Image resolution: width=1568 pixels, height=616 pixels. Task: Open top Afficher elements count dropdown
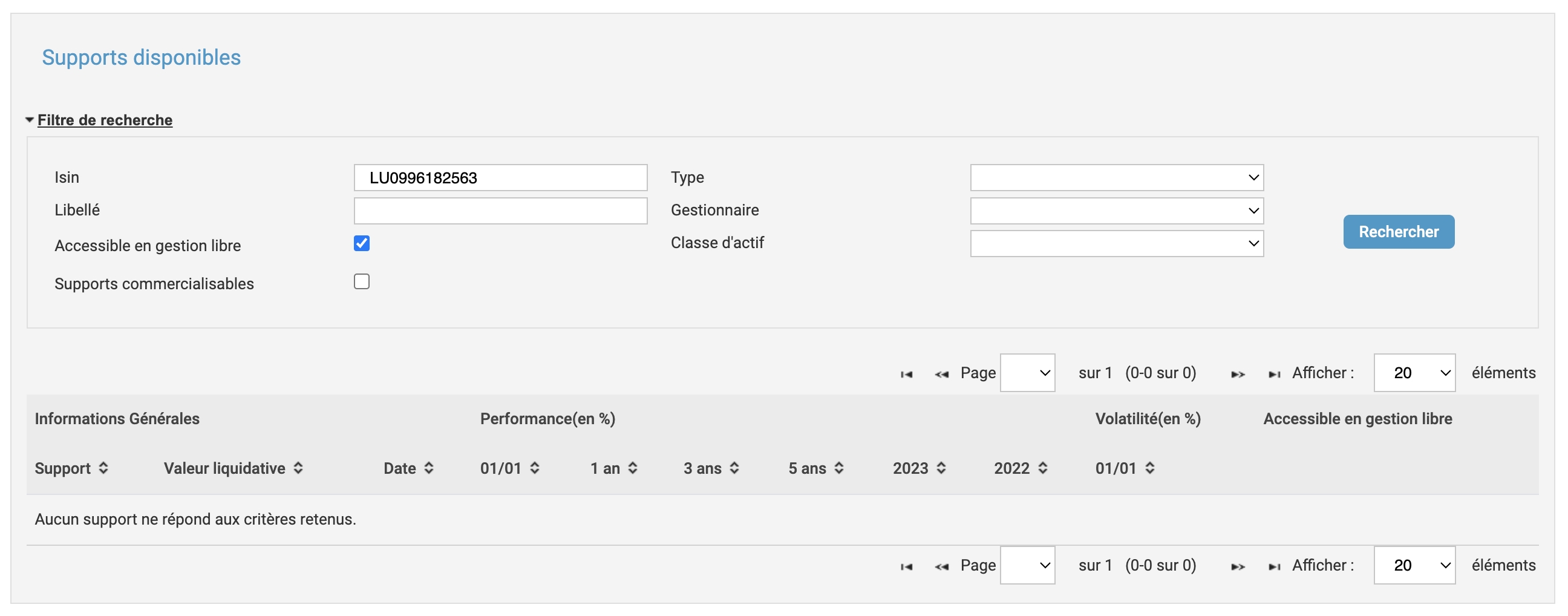pyautogui.click(x=1414, y=373)
